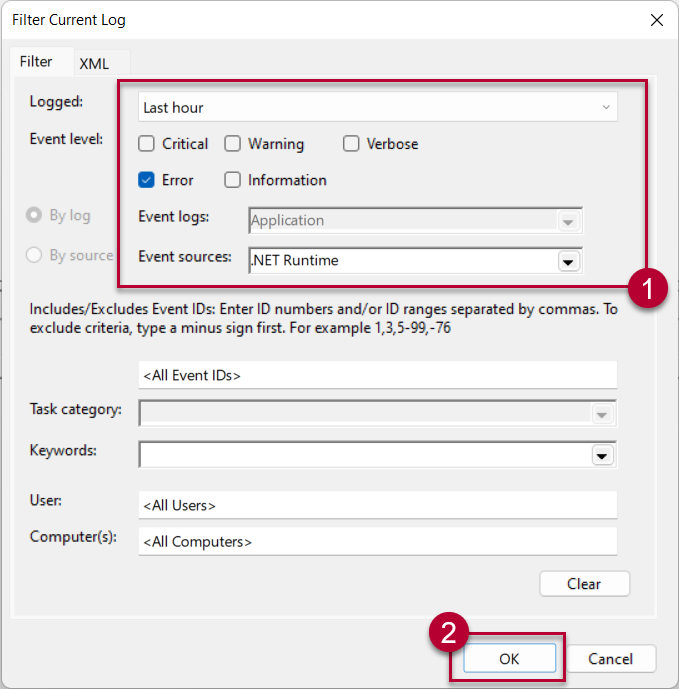The image size is (679, 689).
Task: Click the Task category dropdown arrow
Action: (x=601, y=414)
